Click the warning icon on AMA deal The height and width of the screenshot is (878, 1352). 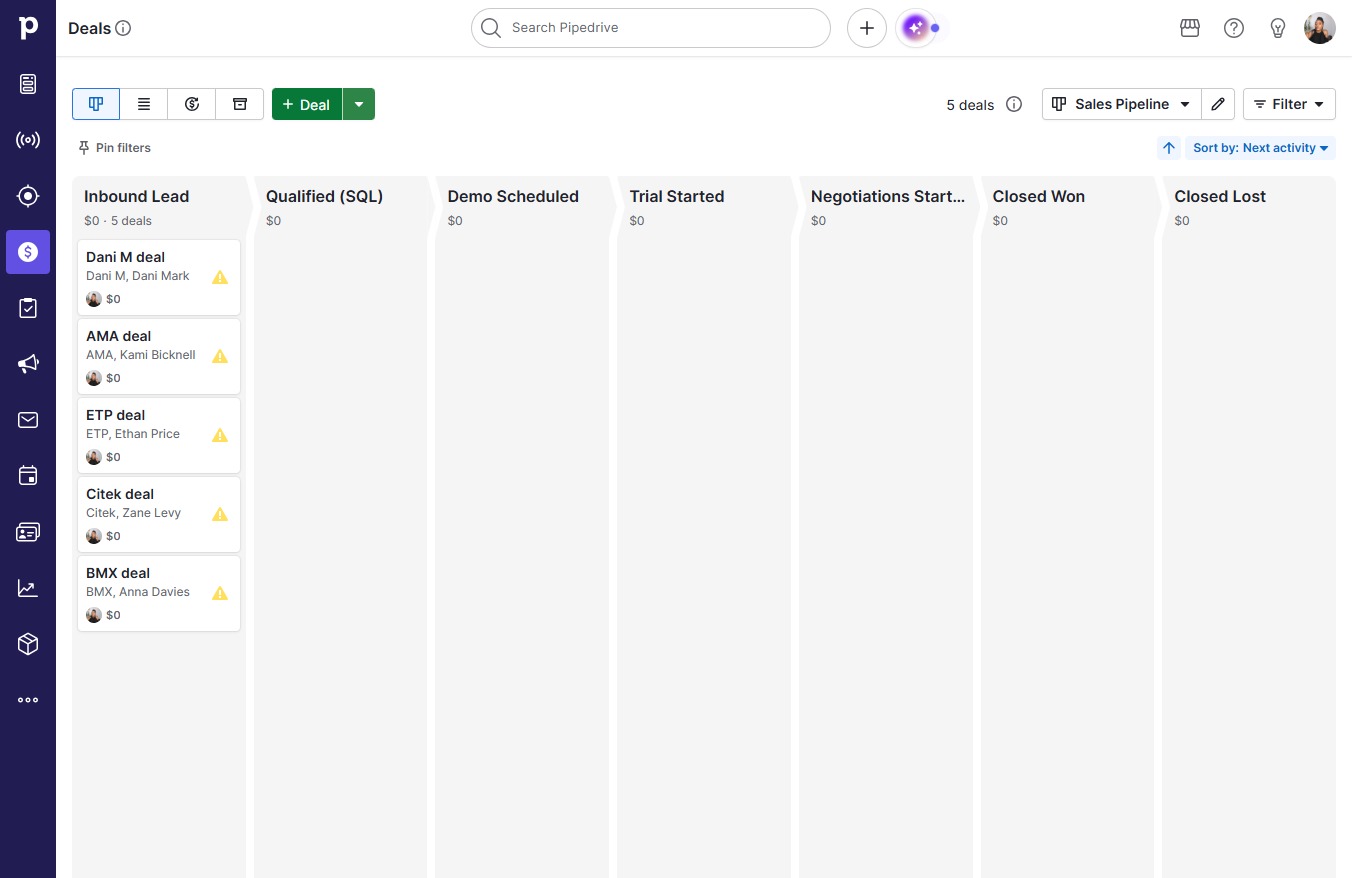220,356
